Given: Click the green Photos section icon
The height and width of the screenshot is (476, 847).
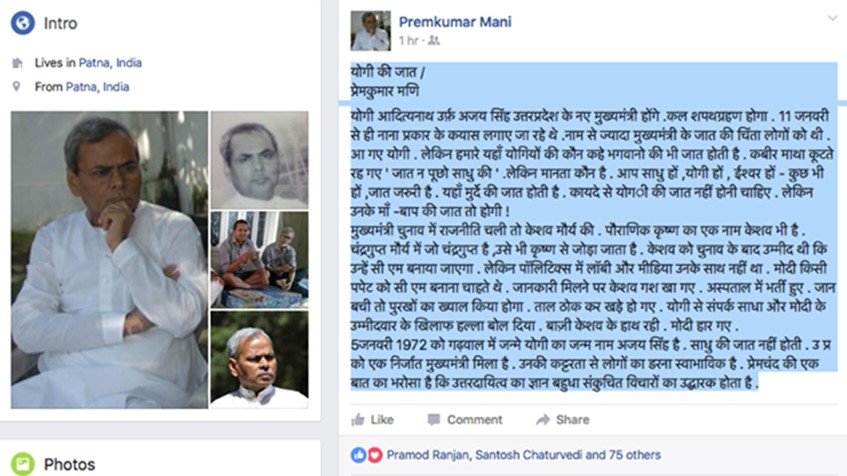Looking at the screenshot, I should point(23,464).
